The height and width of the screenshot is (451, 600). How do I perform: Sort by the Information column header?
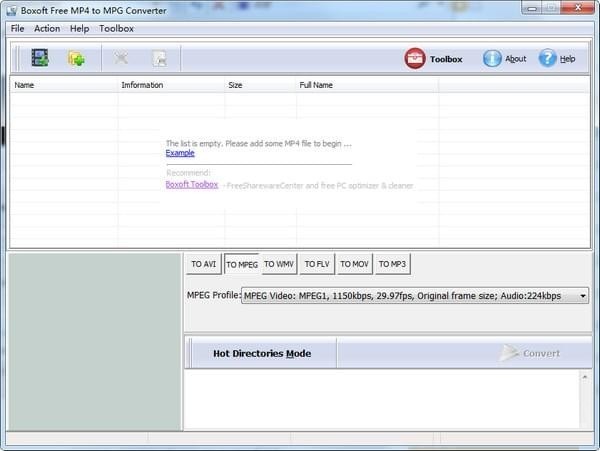(x=171, y=85)
